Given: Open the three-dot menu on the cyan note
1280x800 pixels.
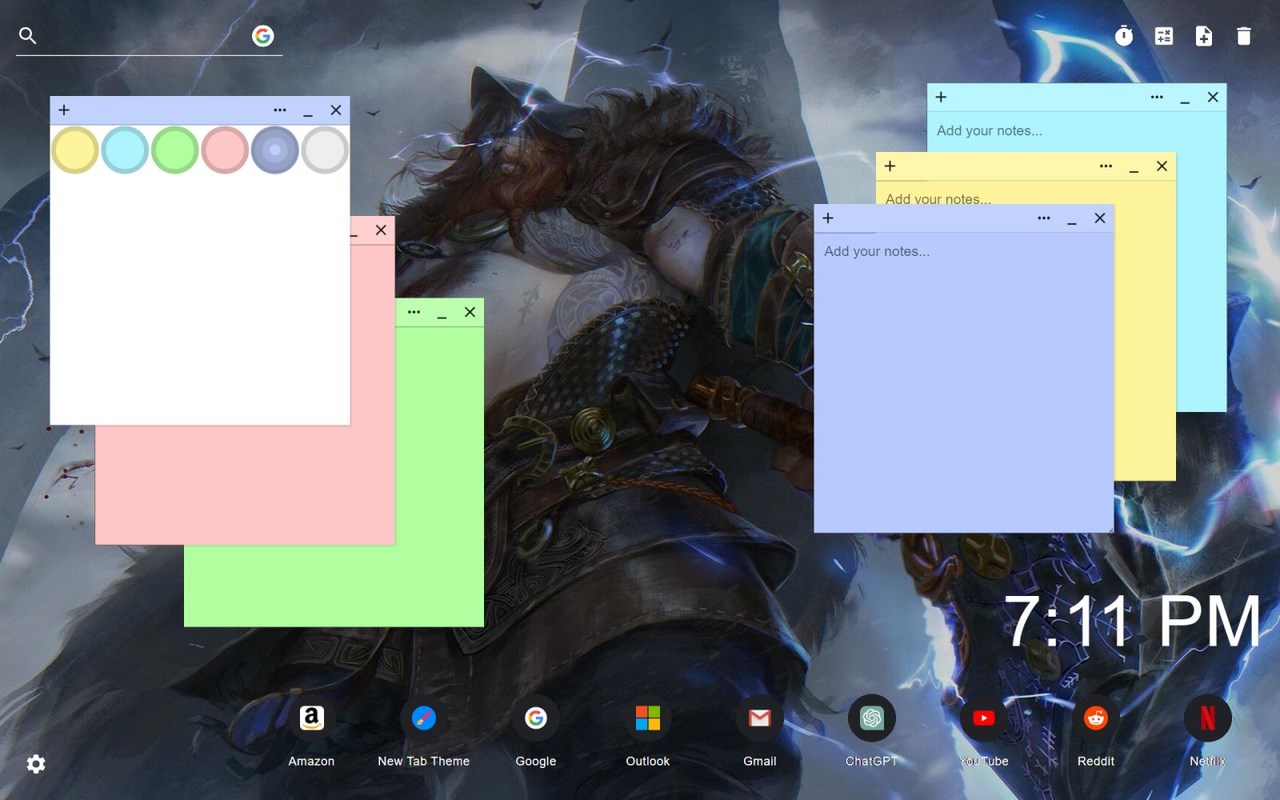Looking at the screenshot, I should [1157, 97].
